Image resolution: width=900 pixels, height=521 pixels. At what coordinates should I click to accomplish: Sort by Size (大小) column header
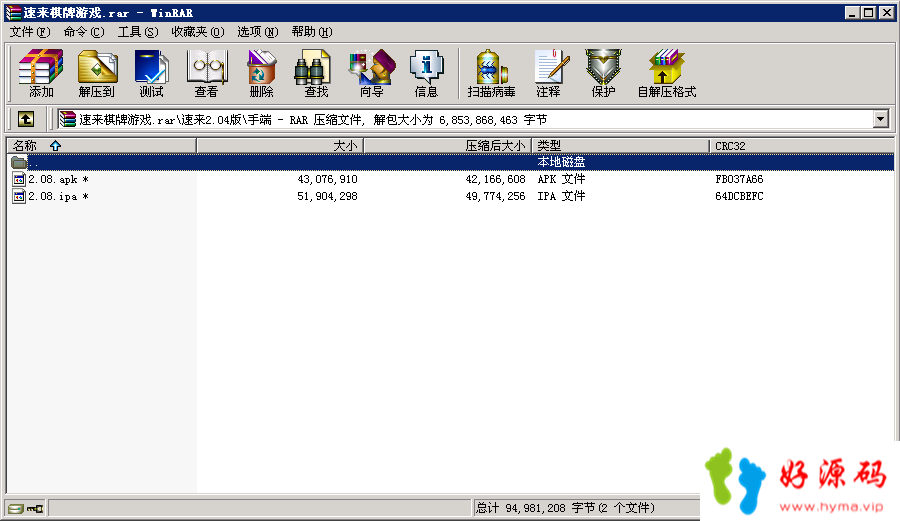tap(280, 146)
